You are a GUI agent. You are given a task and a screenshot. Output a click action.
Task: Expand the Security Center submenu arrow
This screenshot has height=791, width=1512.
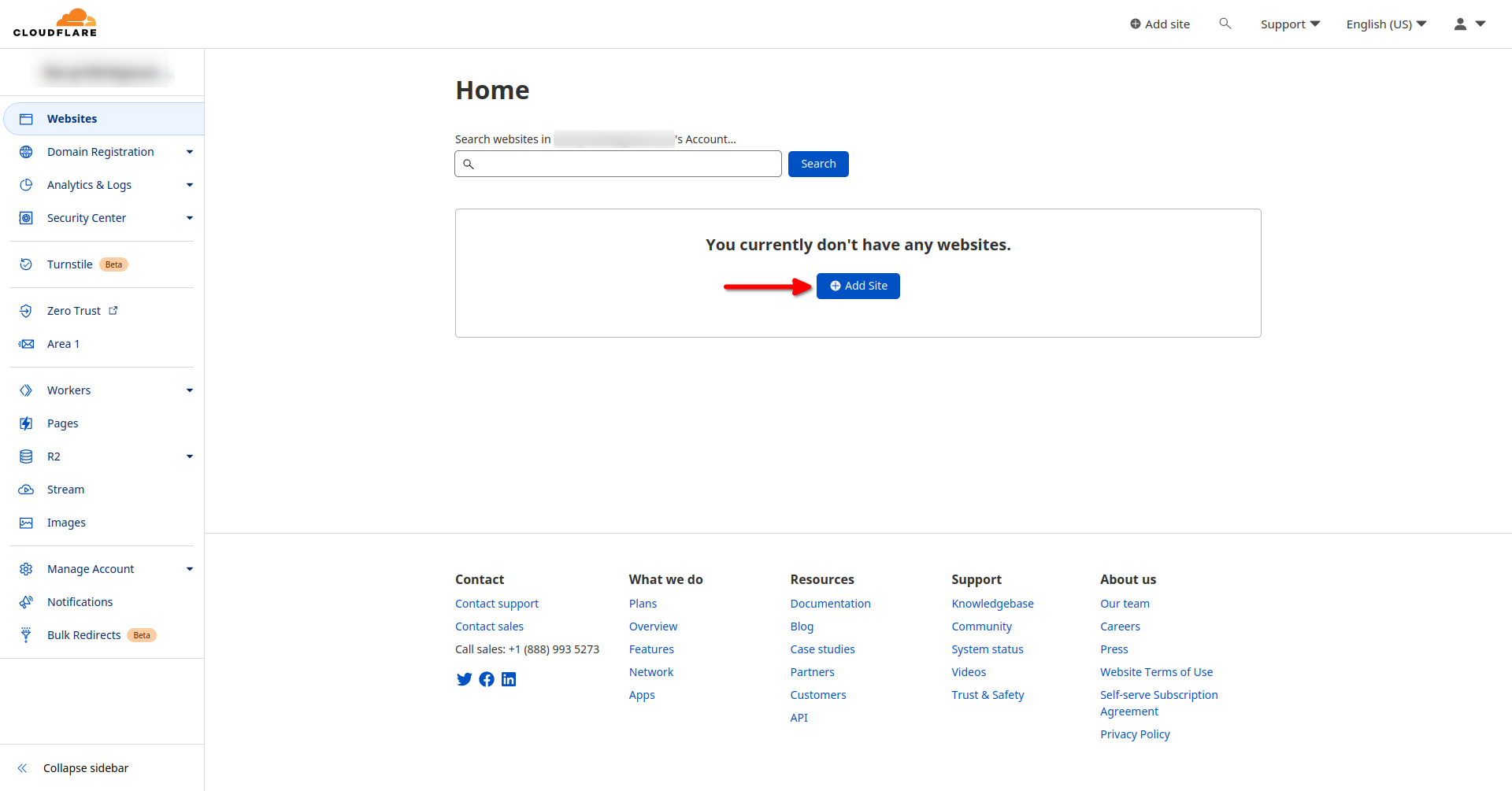pyautogui.click(x=190, y=218)
